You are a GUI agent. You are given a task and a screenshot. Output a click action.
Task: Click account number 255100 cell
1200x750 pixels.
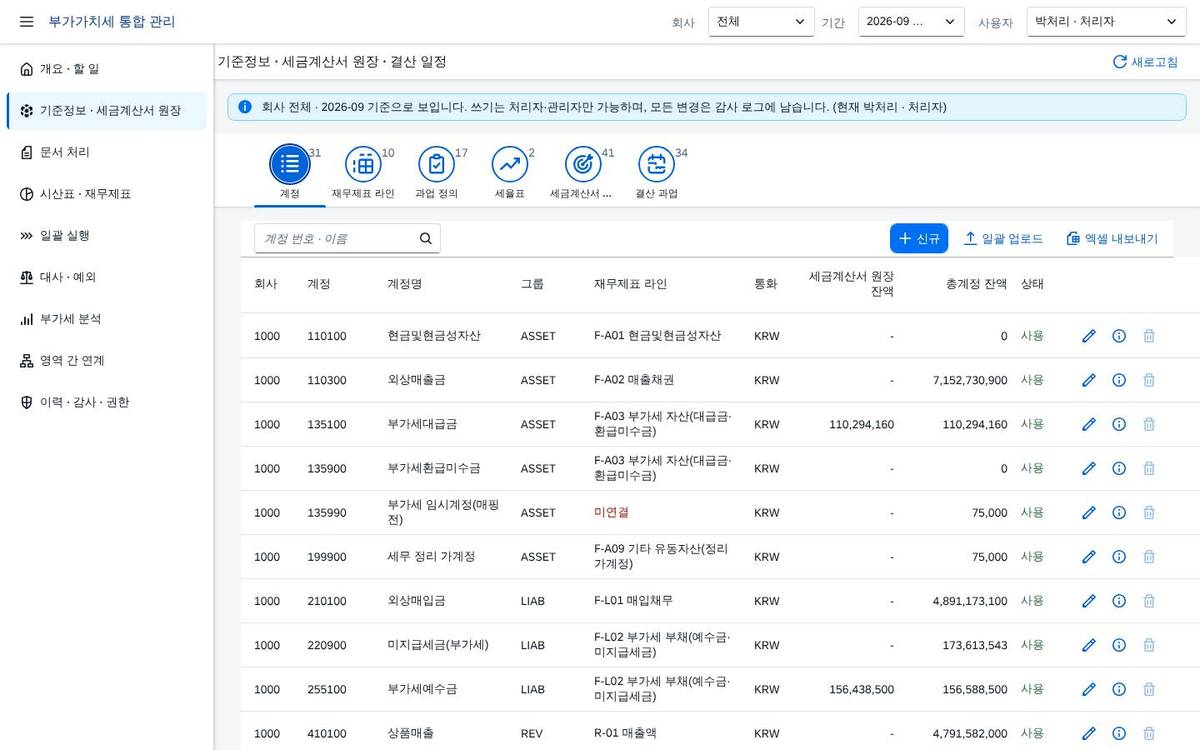point(327,689)
